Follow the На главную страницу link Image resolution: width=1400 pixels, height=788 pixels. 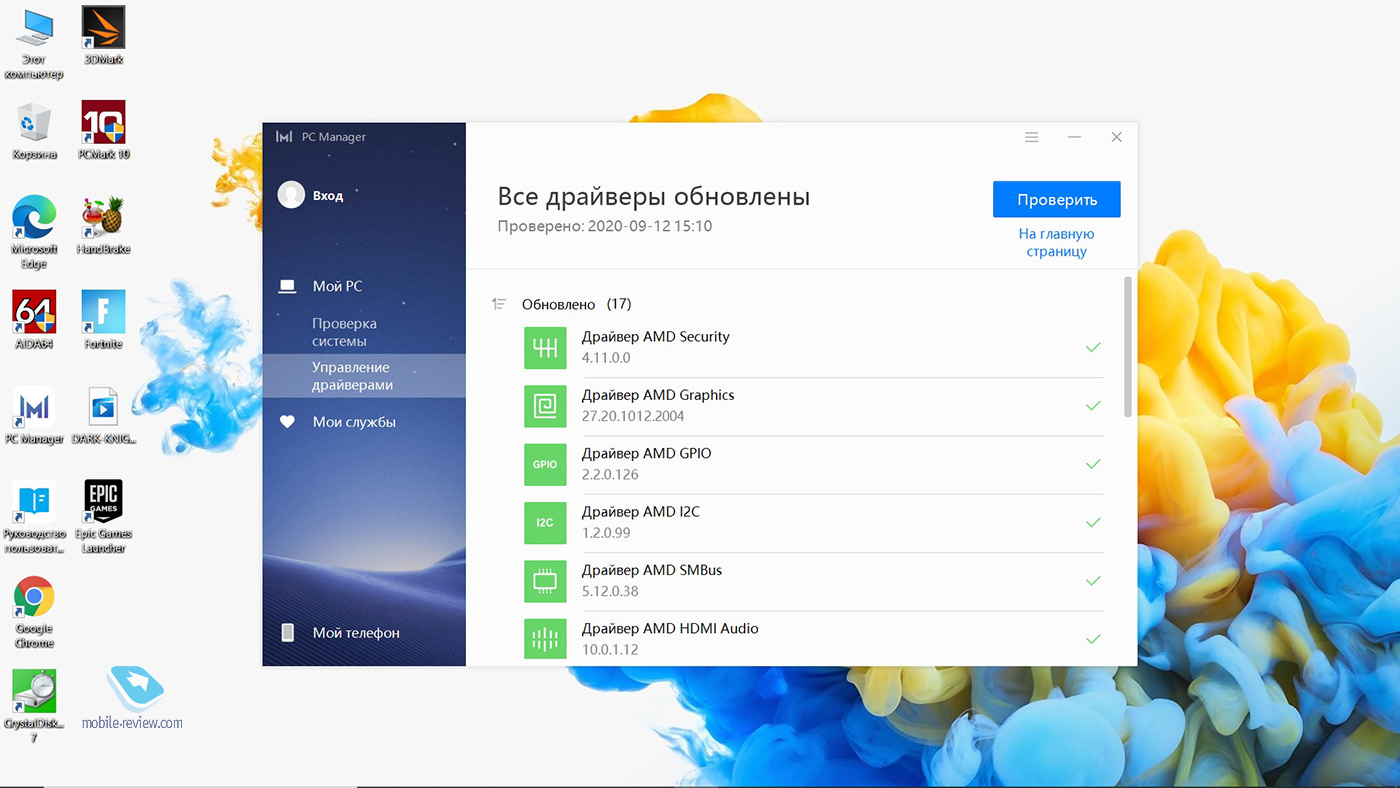click(1056, 243)
